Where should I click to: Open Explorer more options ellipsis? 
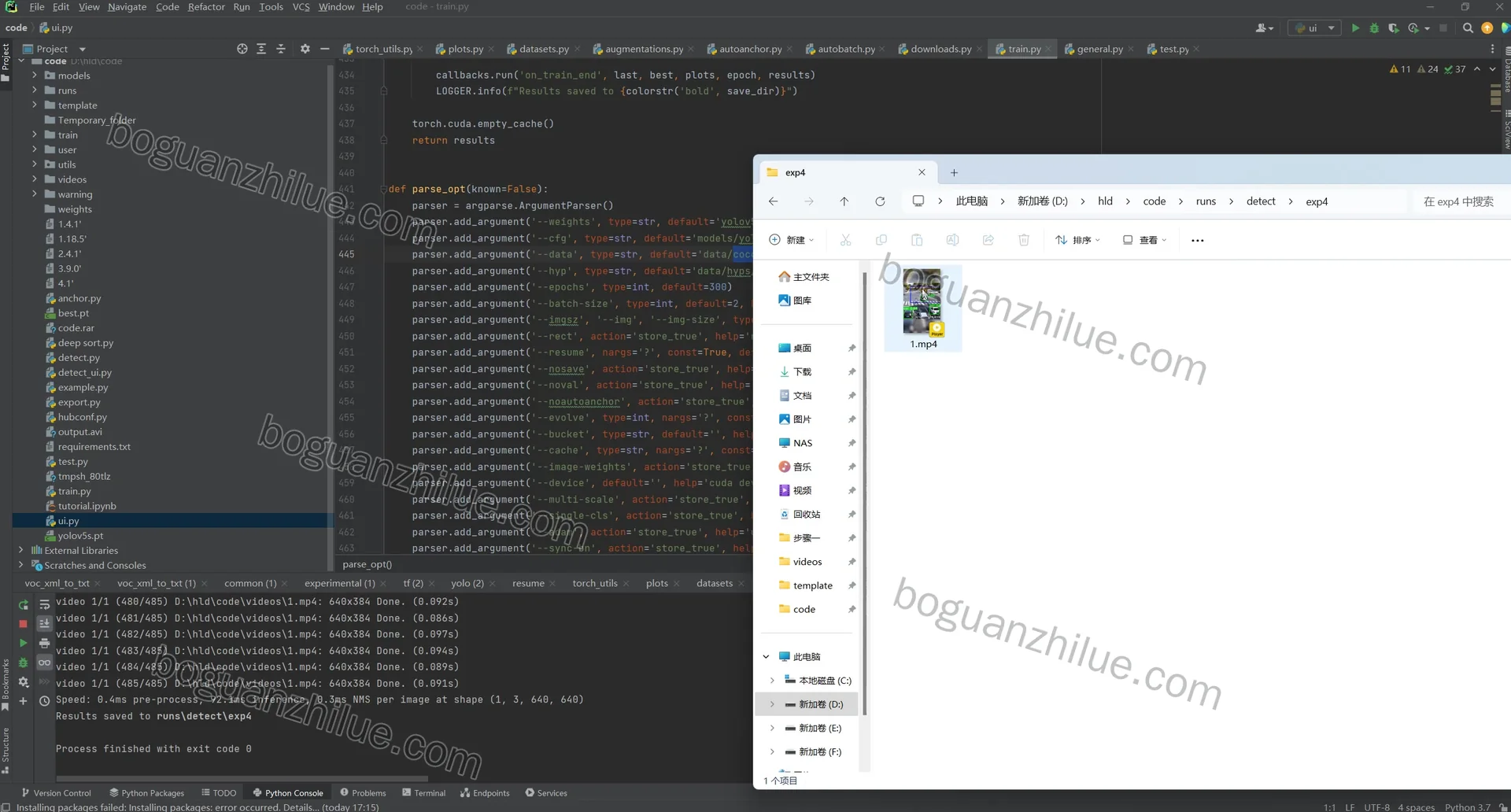(1198, 240)
